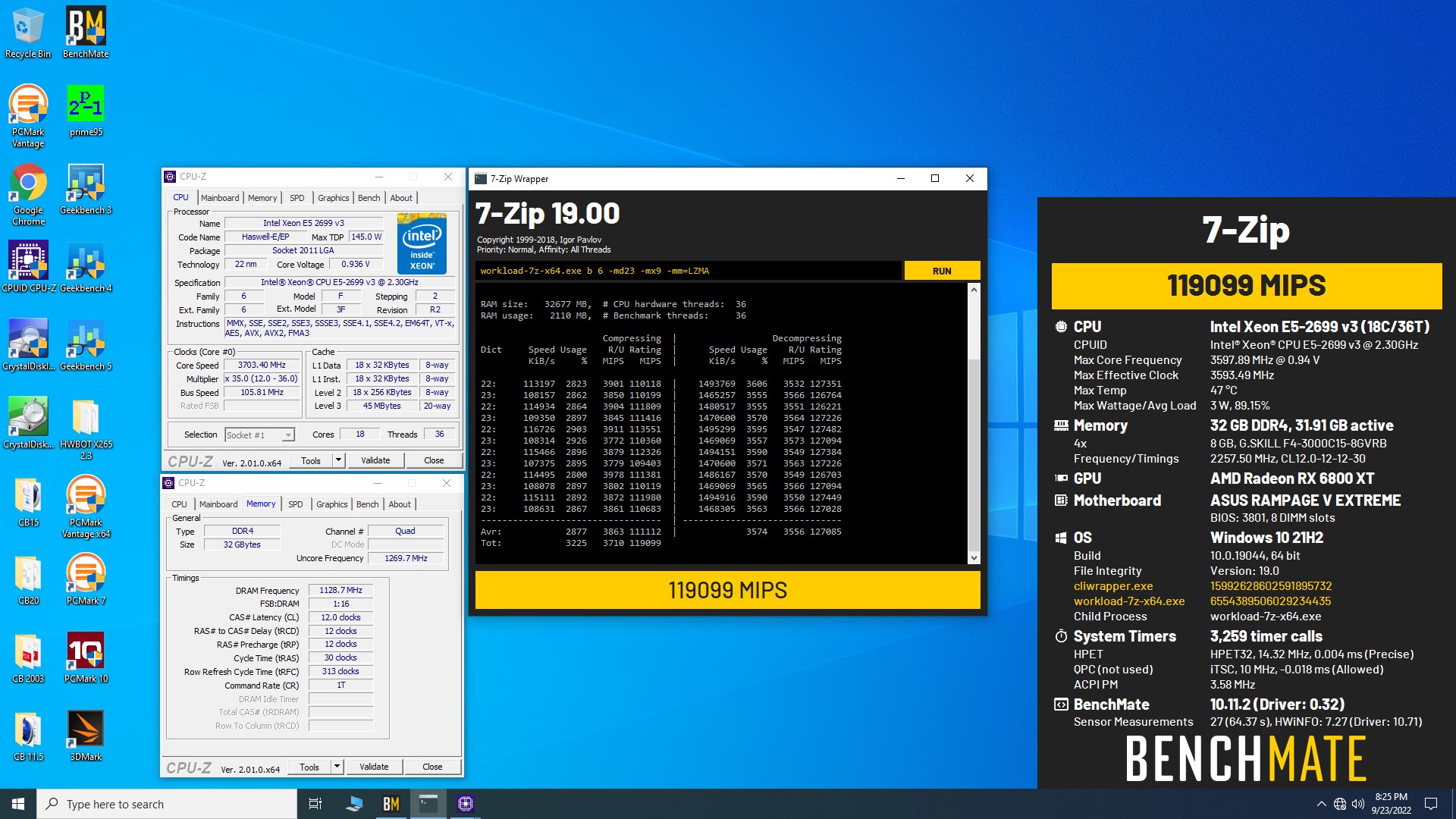Click the network icon in system tray
The height and width of the screenshot is (819, 1456).
(1340, 804)
